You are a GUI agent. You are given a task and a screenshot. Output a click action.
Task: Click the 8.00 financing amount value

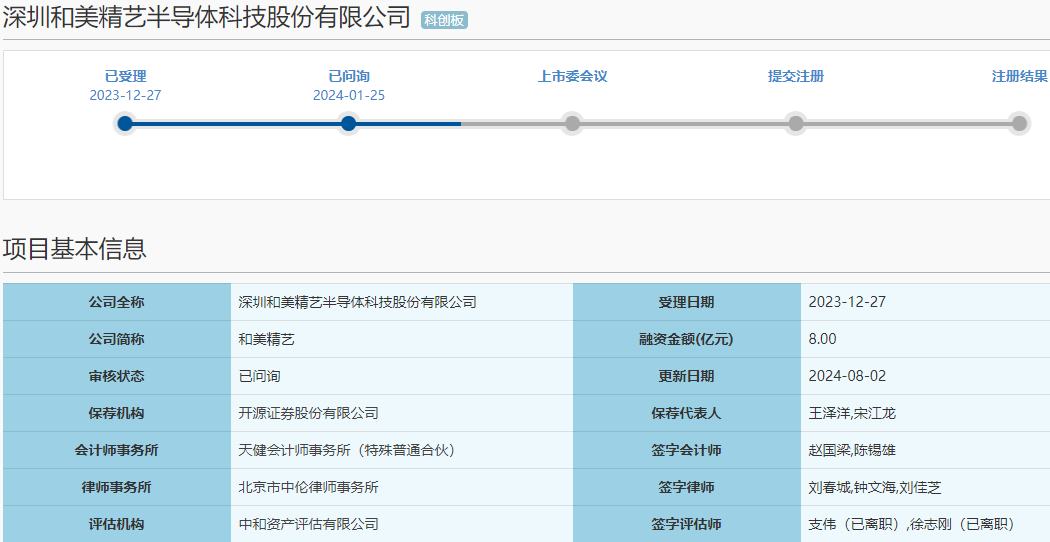click(822, 339)
